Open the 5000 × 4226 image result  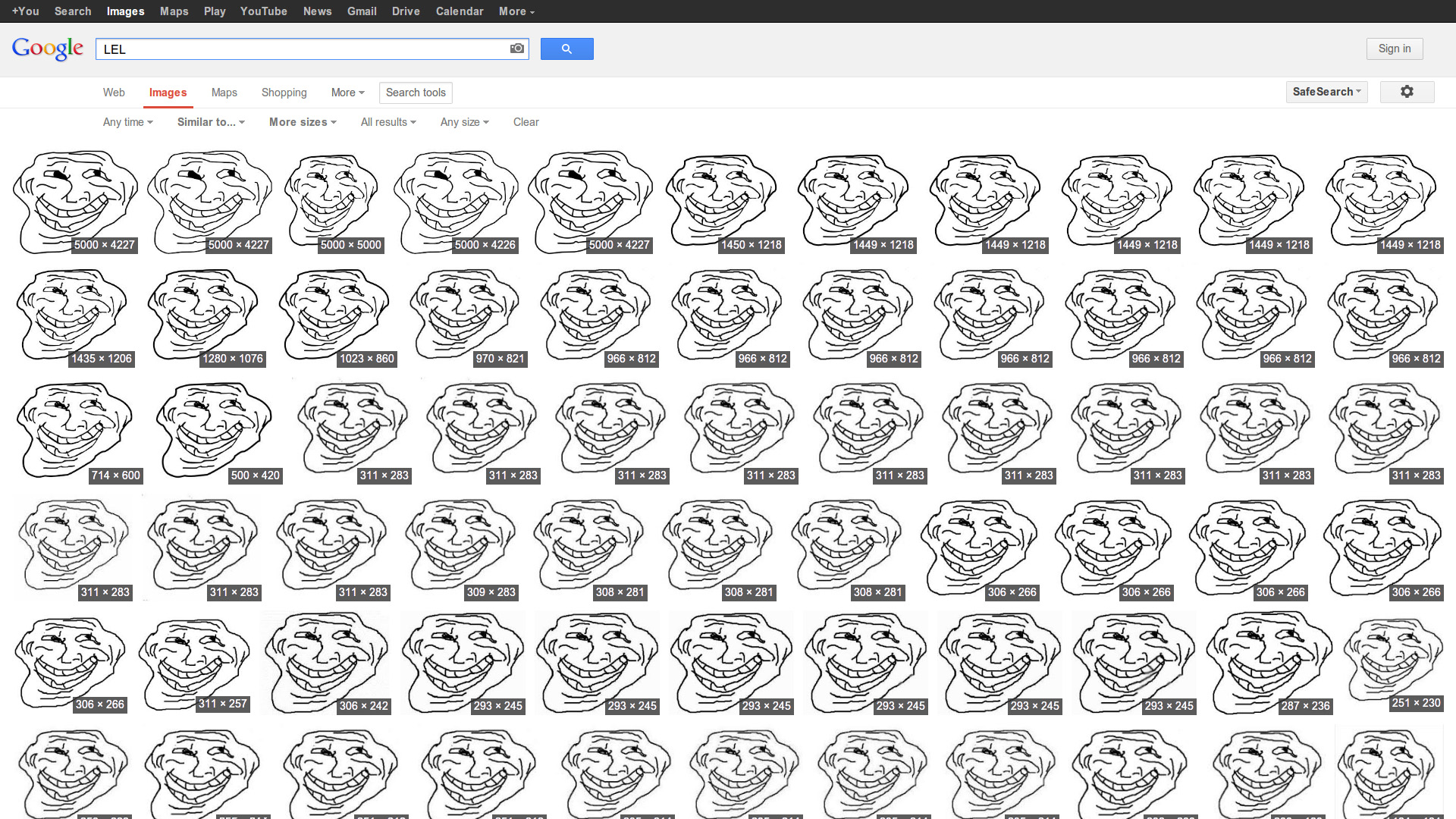click(456, 202)
